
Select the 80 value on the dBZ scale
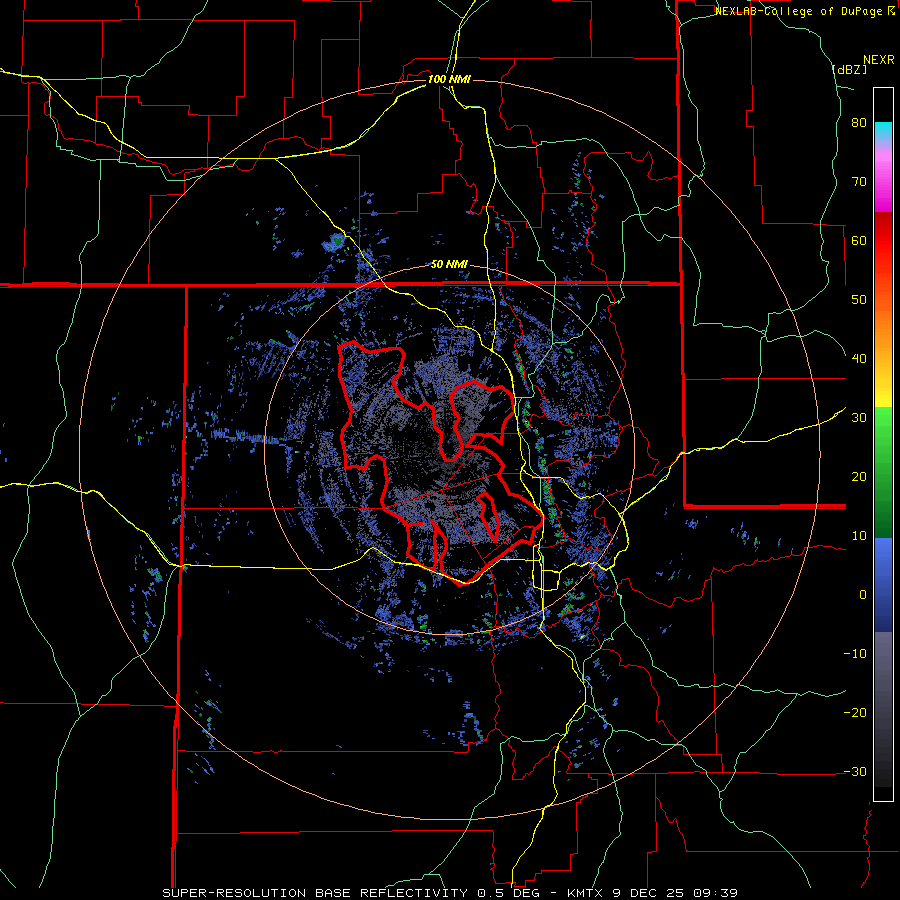[859, 123]
